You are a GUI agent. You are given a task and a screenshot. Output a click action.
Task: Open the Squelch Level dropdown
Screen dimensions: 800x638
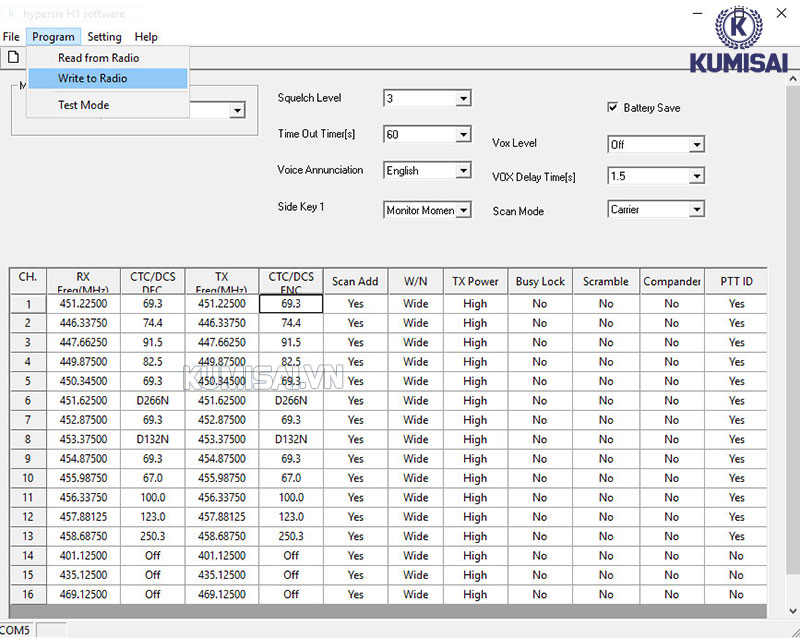[x=463, y=99]
